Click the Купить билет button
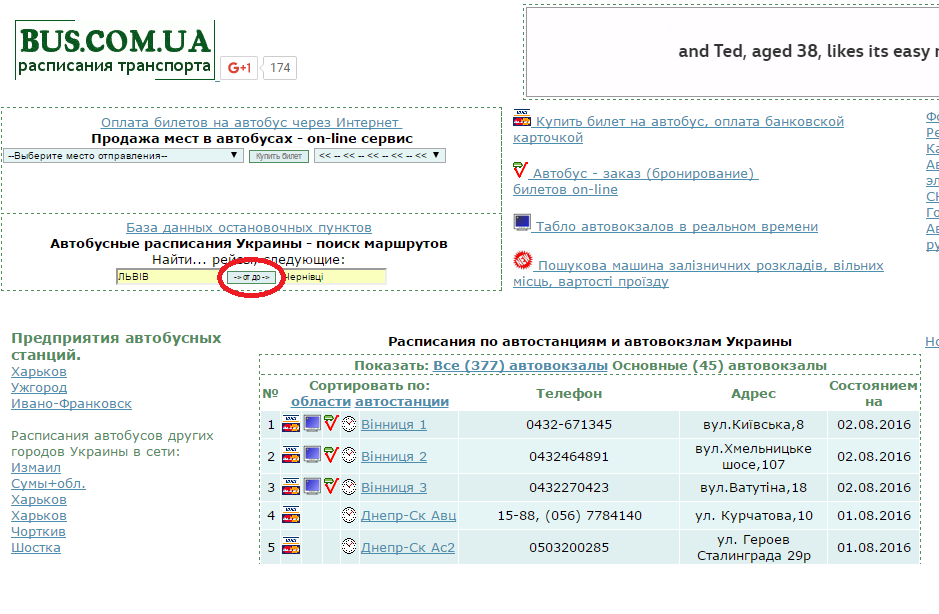The height and width of the screenshot is (614, 939). pyautogui.click(x=279, y=156)
